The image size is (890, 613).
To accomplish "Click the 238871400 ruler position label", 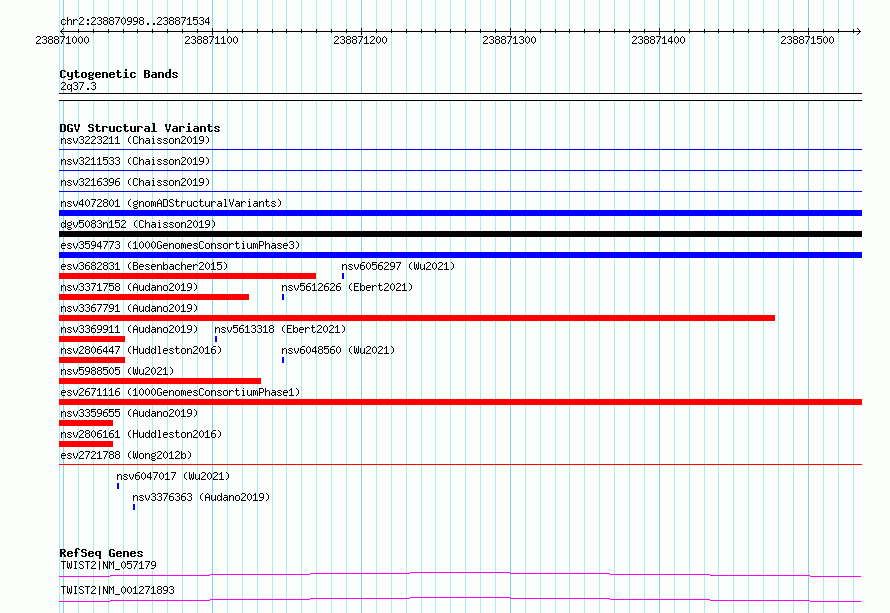I will [658, 40].
